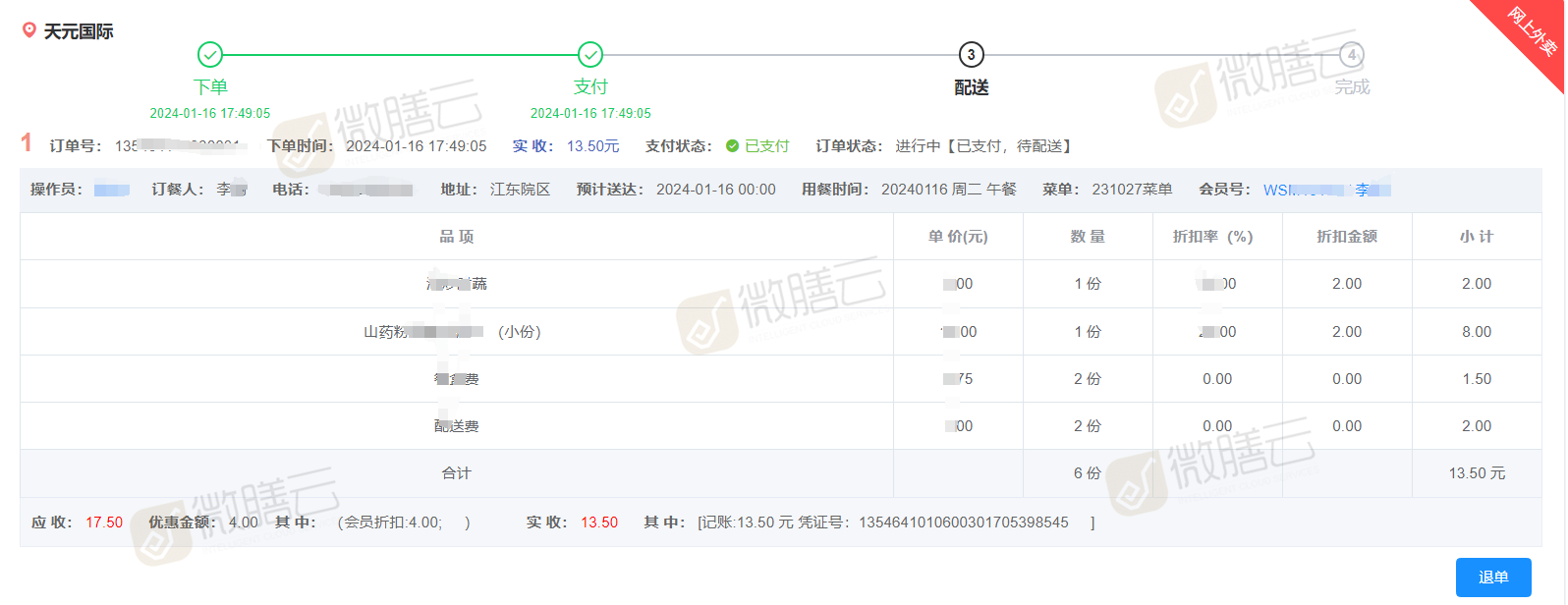
Task: Click the green check icon beside 已支付
Action: [x=732, y=146]
